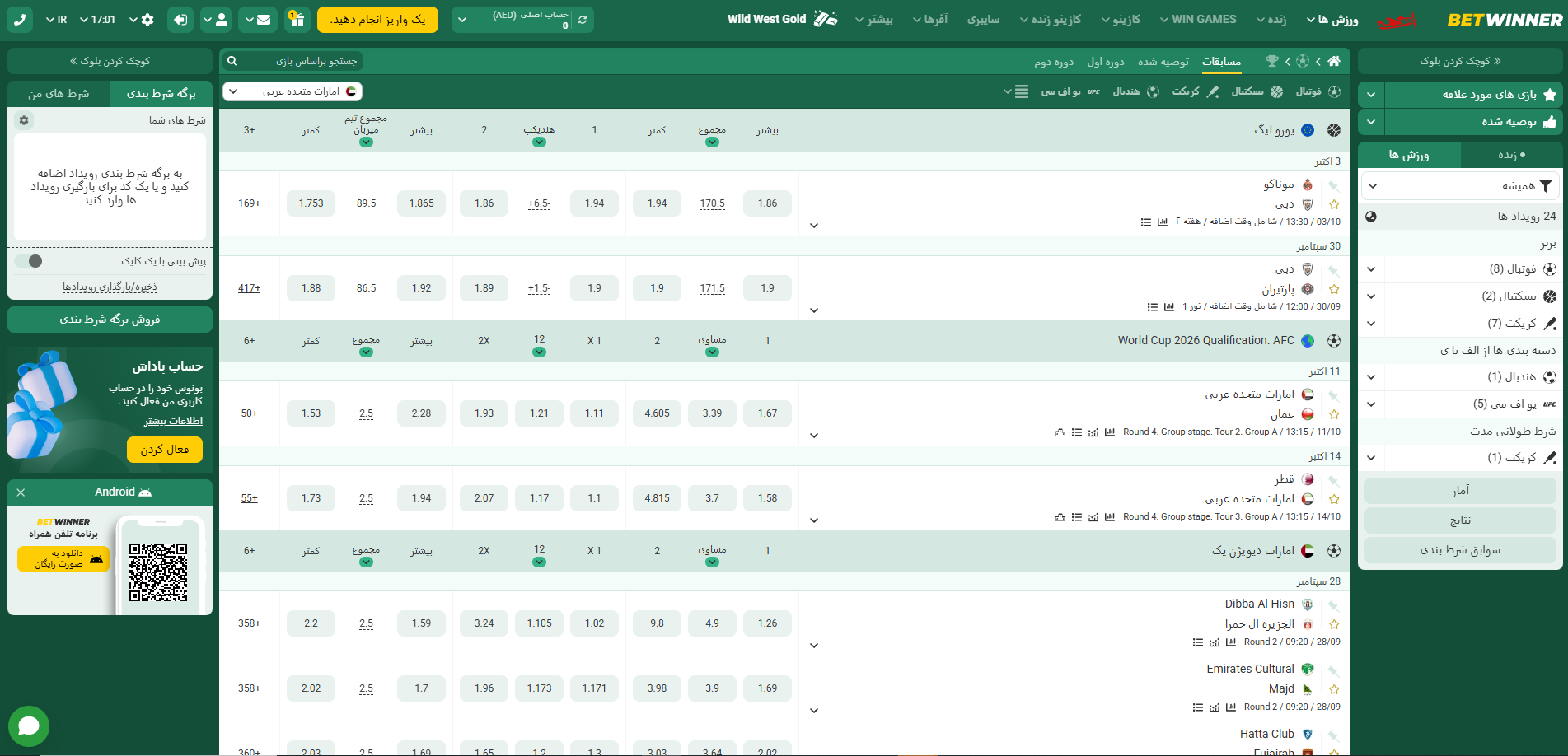The image size is (1568, 756).
Task: Favorite the Qatar vs UAE match
Action: coord(1334,499)
